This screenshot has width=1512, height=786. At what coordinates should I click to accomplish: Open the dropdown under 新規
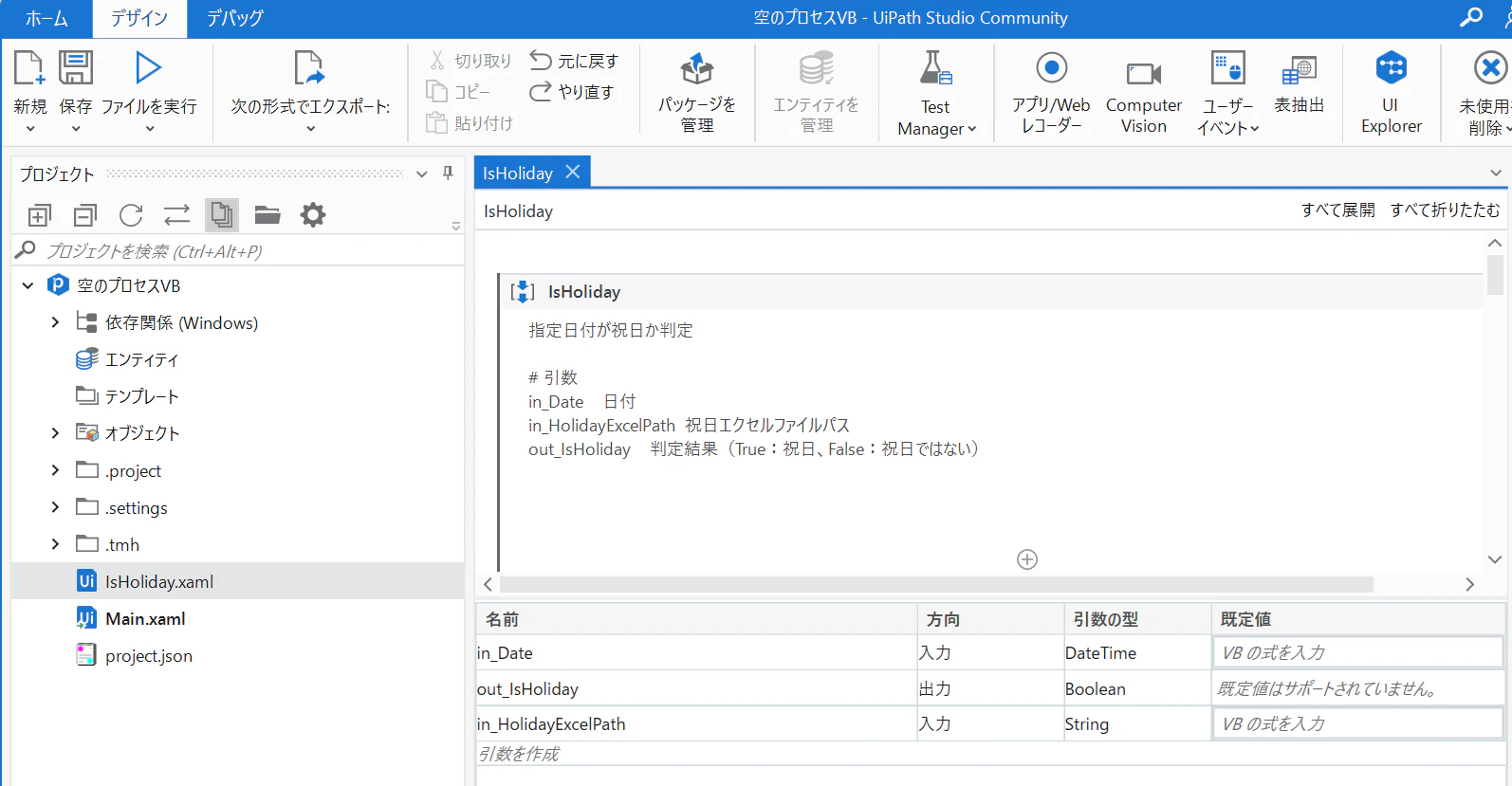29,129
